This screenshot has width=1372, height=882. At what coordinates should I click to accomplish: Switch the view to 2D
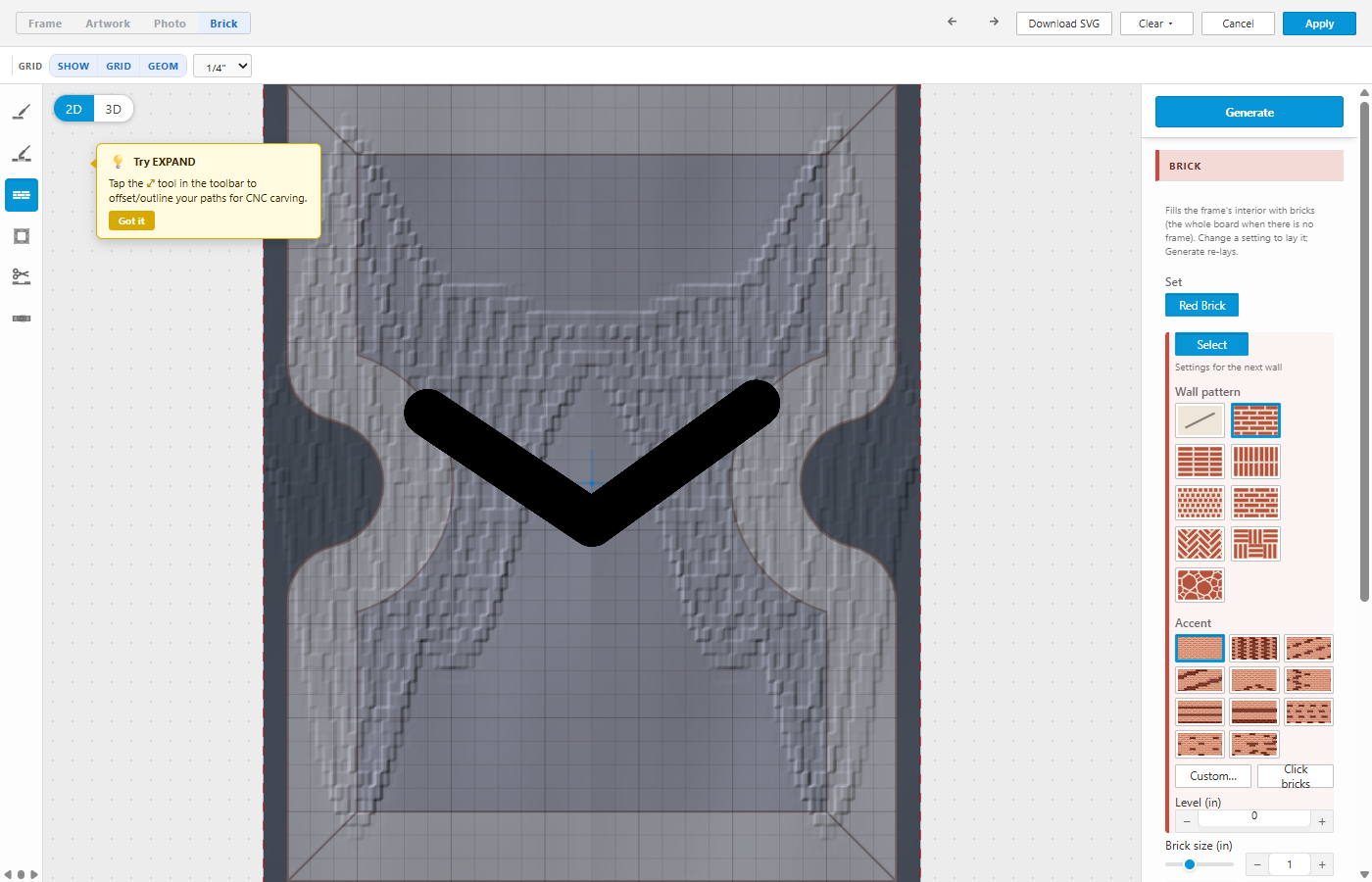click(x=73, y=110)
